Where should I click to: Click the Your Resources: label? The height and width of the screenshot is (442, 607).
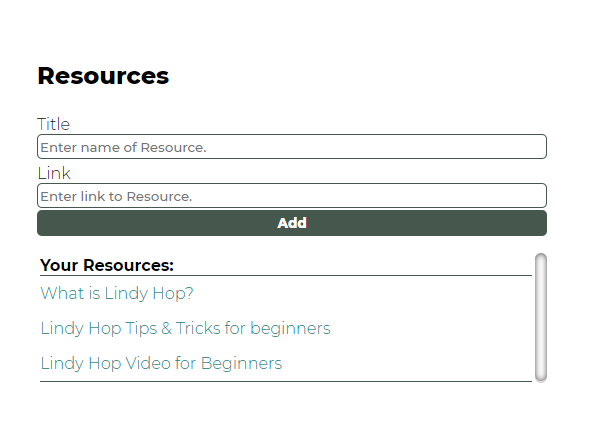coord(107,265)
